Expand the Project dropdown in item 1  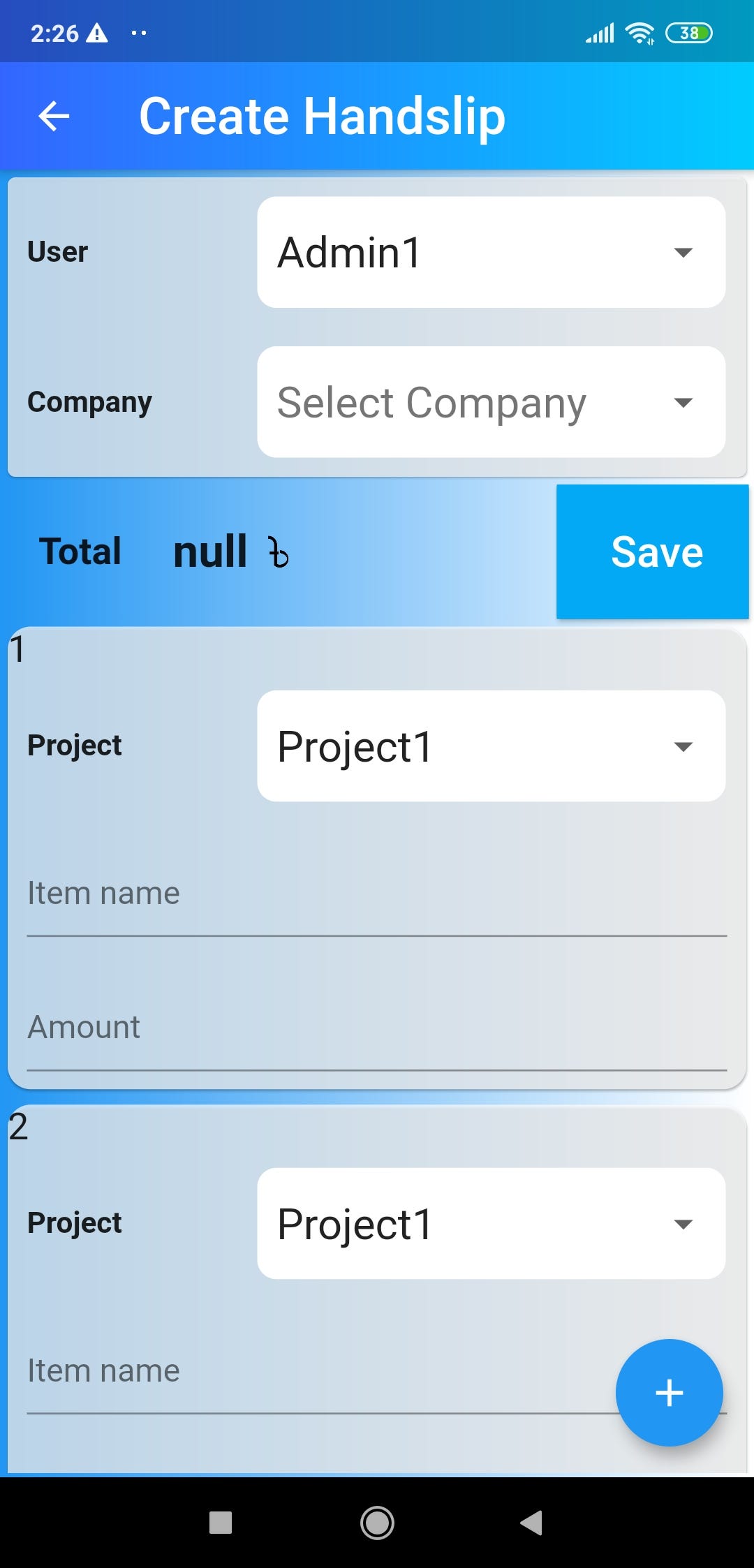click(x=491, y=744)
